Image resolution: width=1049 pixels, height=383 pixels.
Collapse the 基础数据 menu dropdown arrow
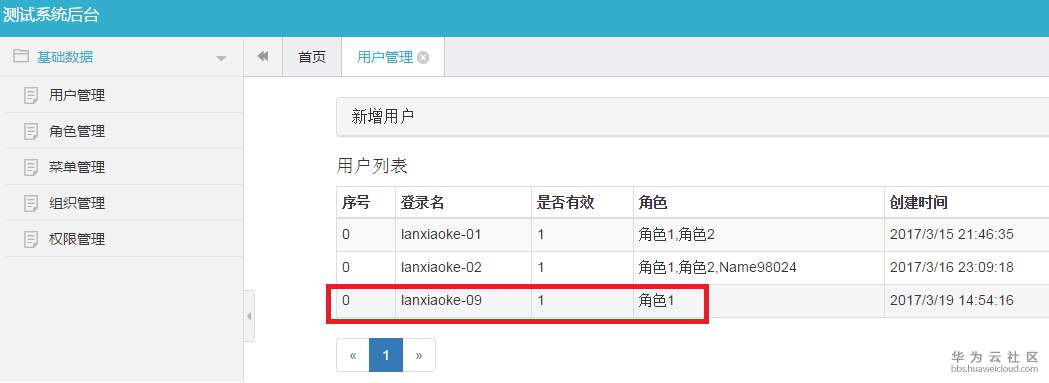[x=221, y=59]
